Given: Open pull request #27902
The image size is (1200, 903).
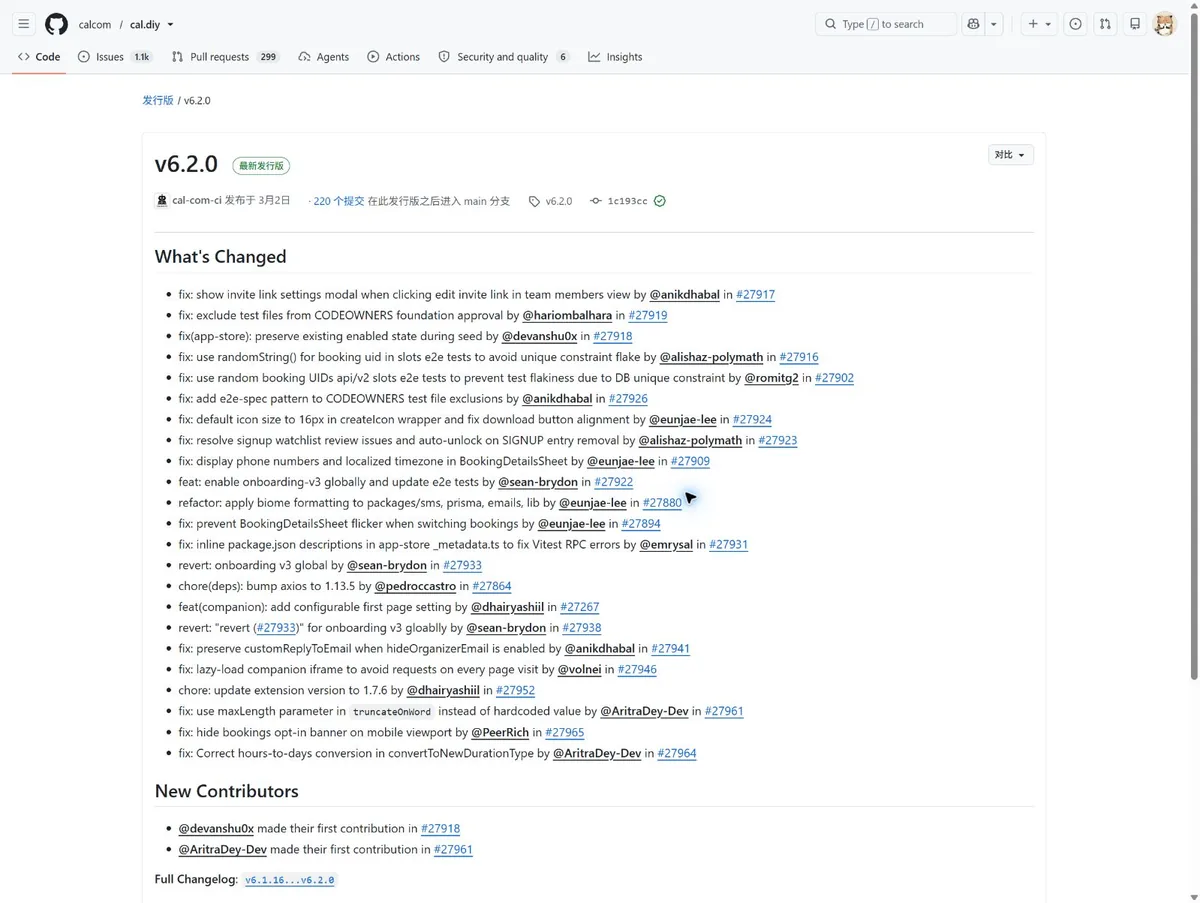Looking at the screenshot, I should coord(834,378).
